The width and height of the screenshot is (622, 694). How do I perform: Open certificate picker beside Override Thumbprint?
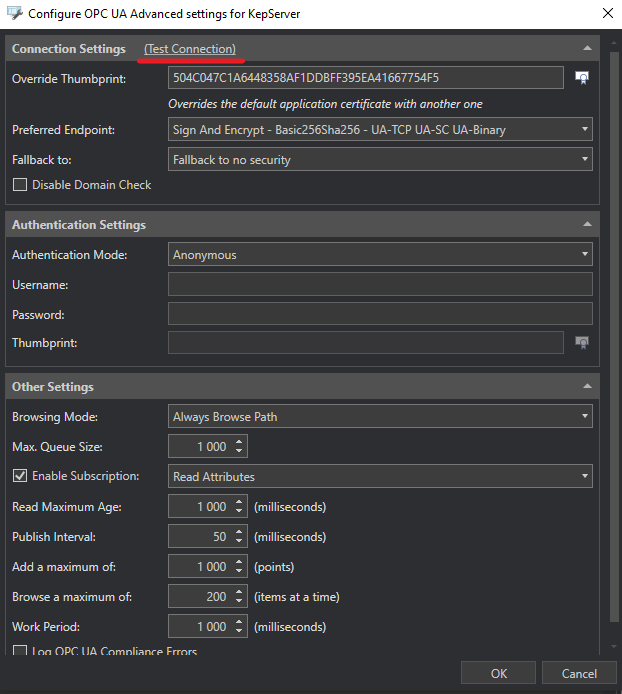click(x=582, y=78)
